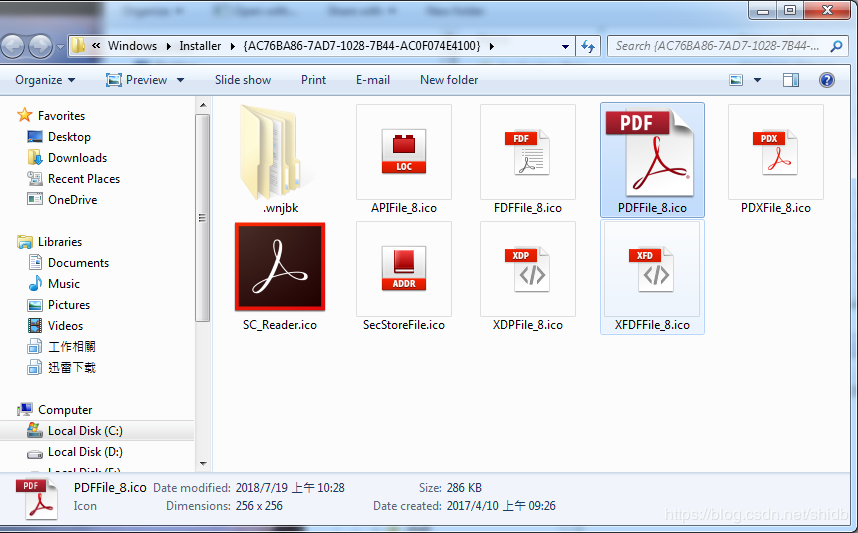858x533 pixels.
Task: Click the New folder button
Action: [449, 80]
